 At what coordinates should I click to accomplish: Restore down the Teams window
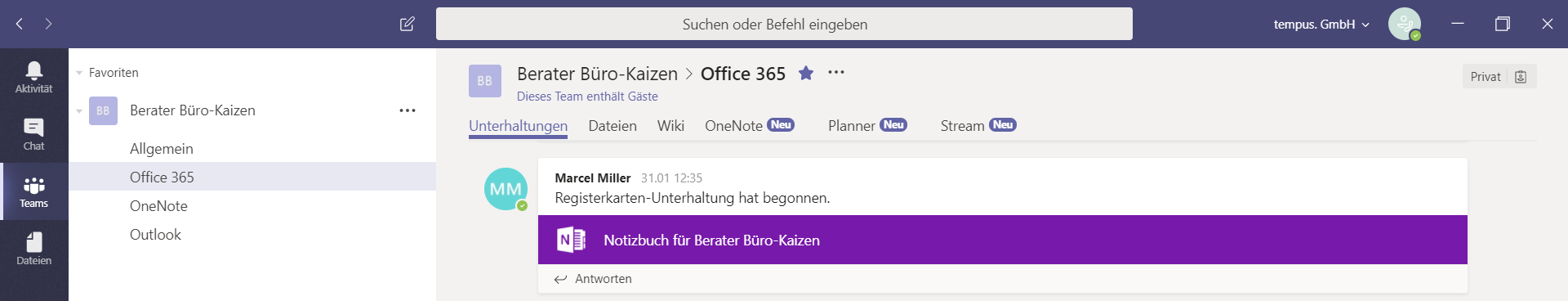click(1503, 24)
